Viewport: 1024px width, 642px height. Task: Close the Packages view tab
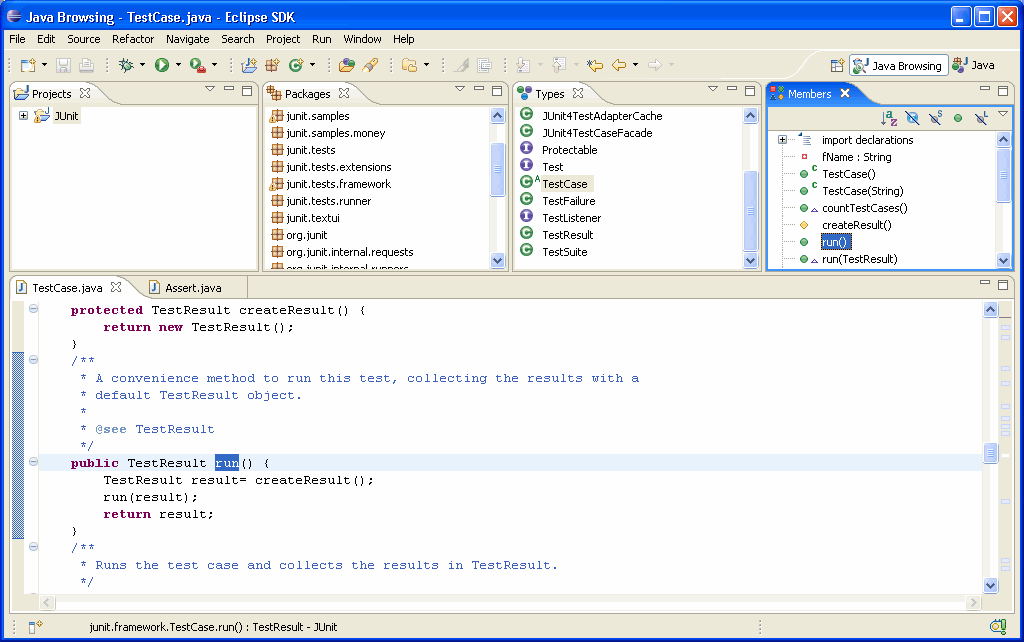(344, 93)
